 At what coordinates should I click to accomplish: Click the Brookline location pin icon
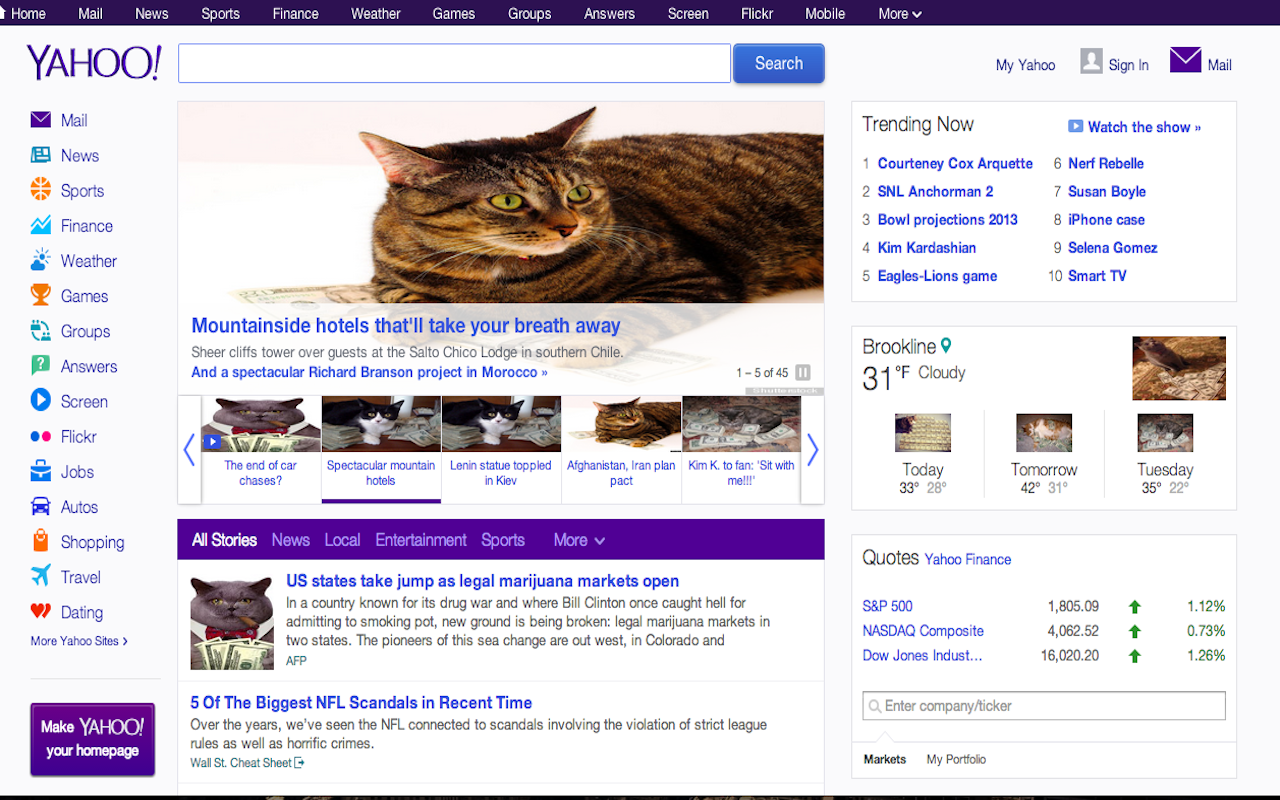946,346
